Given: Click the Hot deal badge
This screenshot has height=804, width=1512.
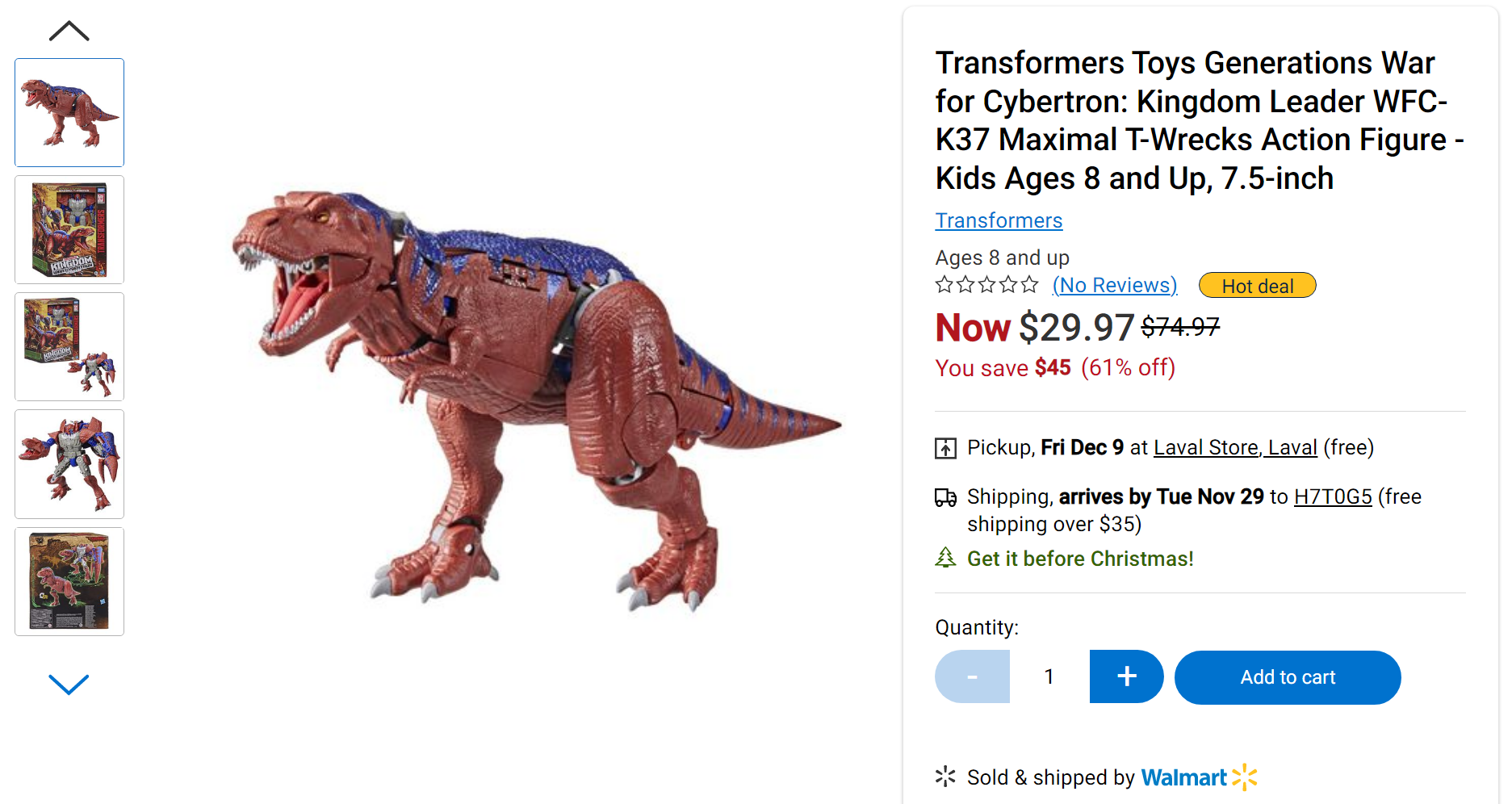Looking at the screenshot, I should (x=1257, y=286).
